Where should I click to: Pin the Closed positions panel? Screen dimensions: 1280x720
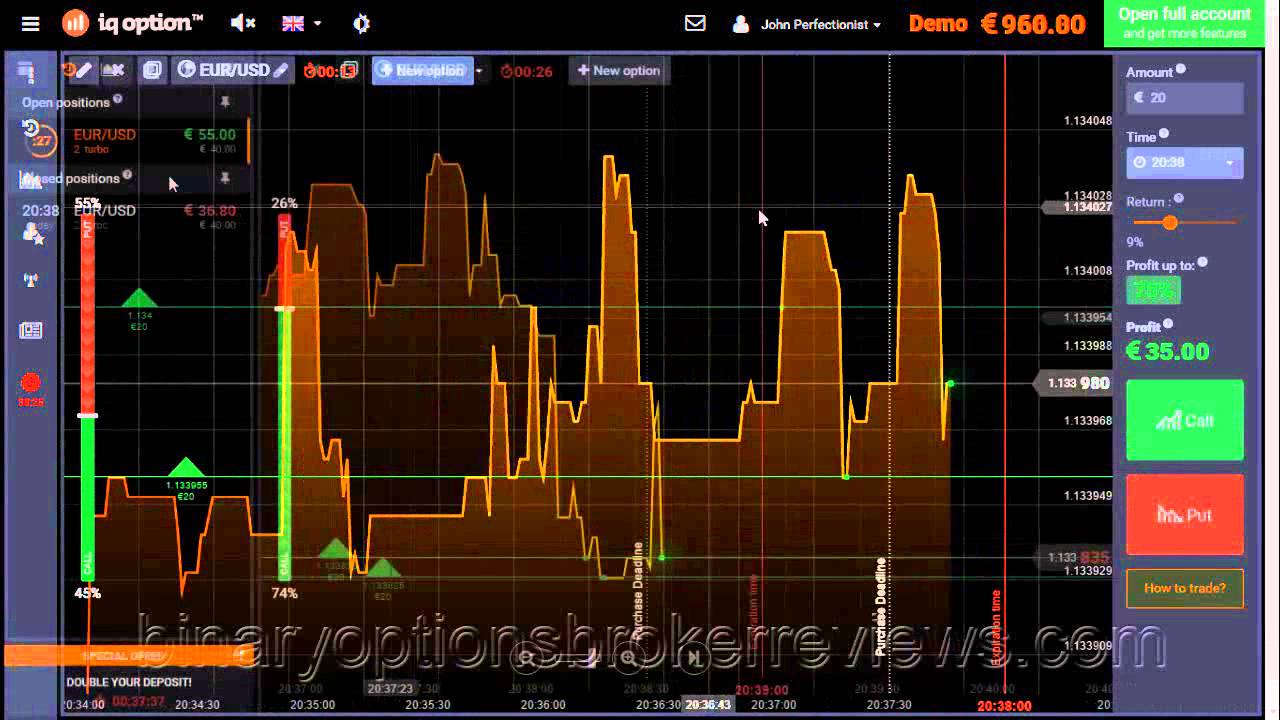(x=225, y=178)
